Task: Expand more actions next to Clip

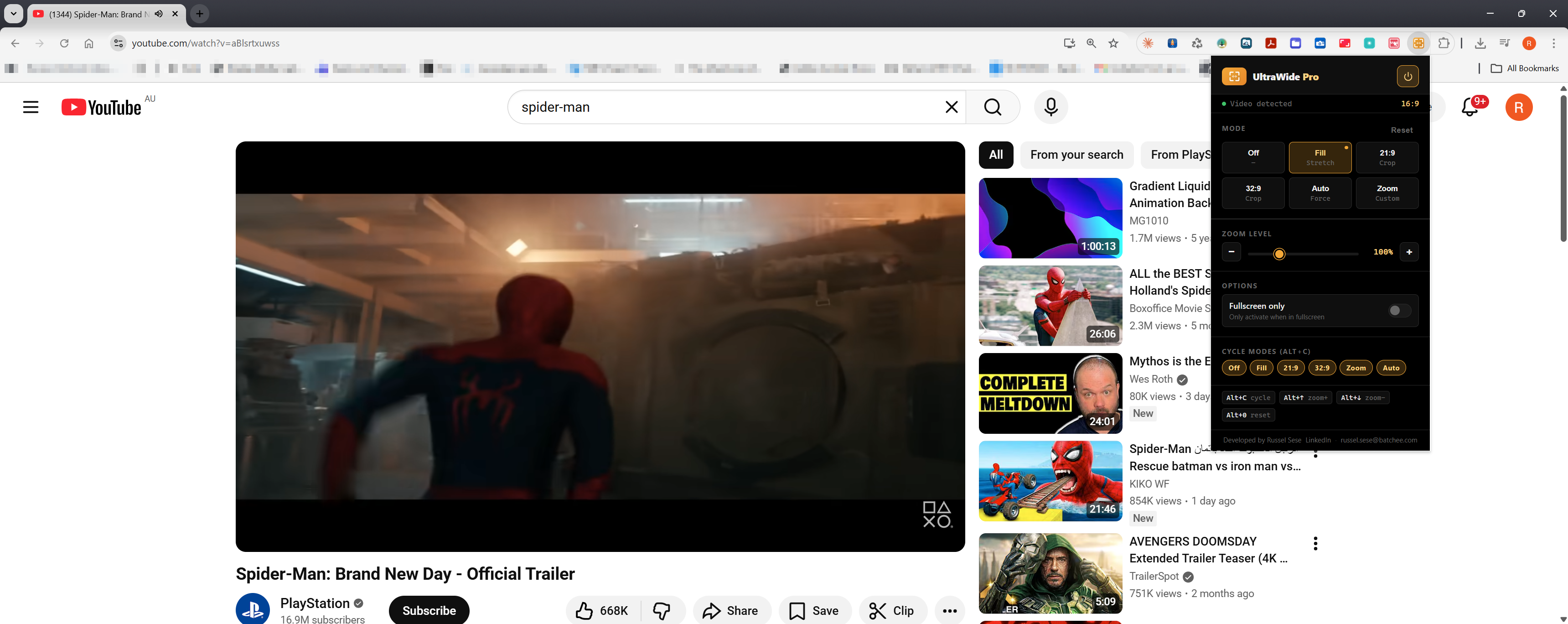Action: click(950, 611)
